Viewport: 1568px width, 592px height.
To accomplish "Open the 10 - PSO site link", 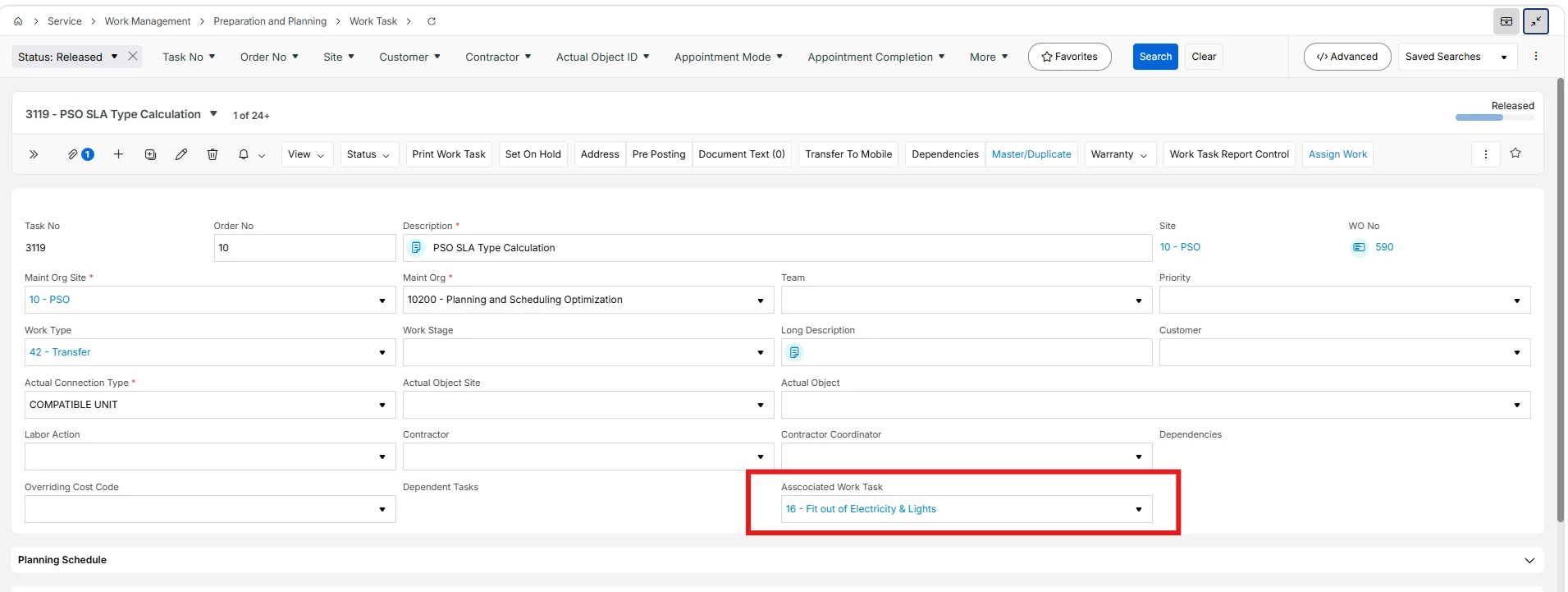I will (x=1180, y=247).
